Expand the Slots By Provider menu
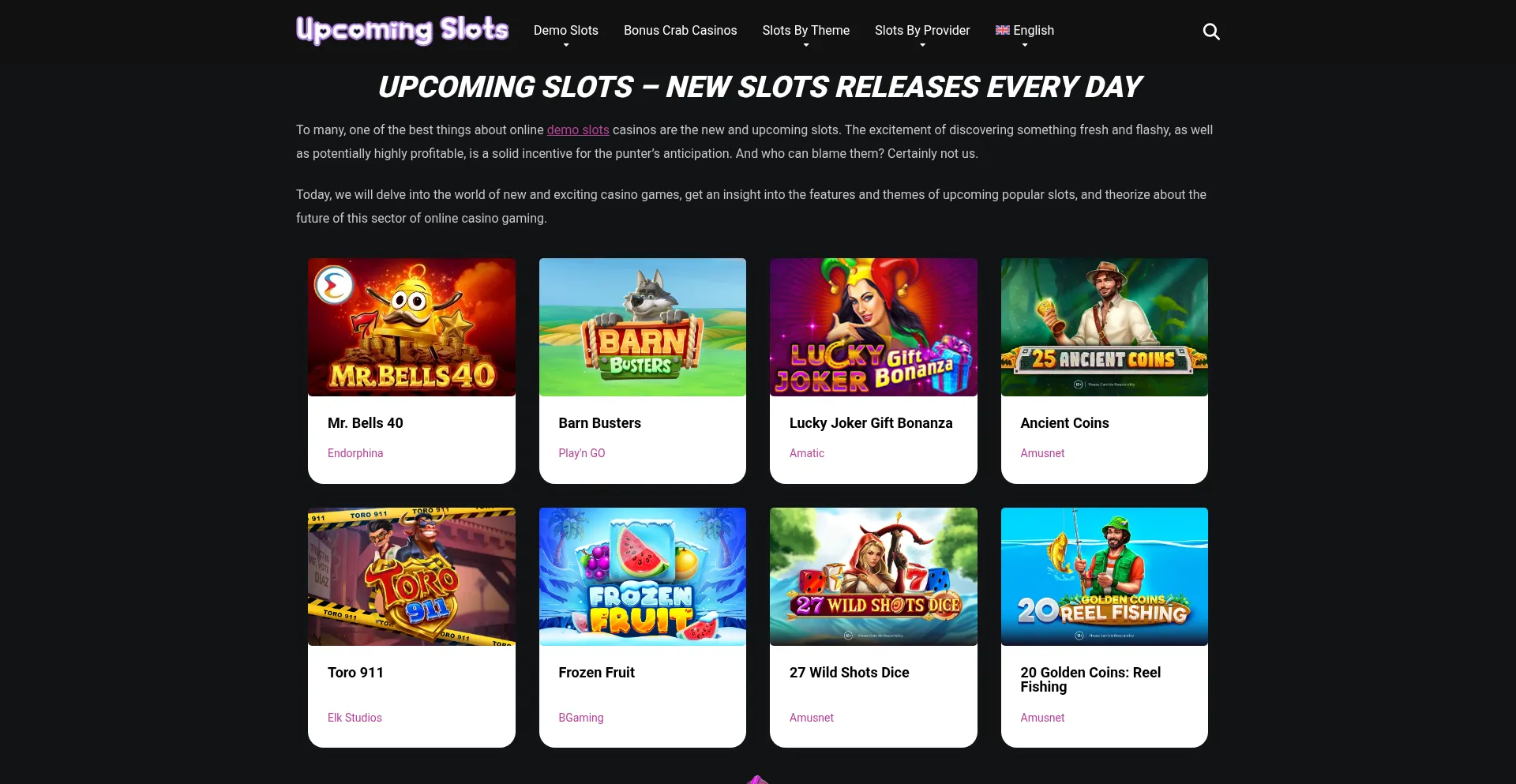Image resolution: width=1516 pixels, height=784 pixels. coord(922,31)
